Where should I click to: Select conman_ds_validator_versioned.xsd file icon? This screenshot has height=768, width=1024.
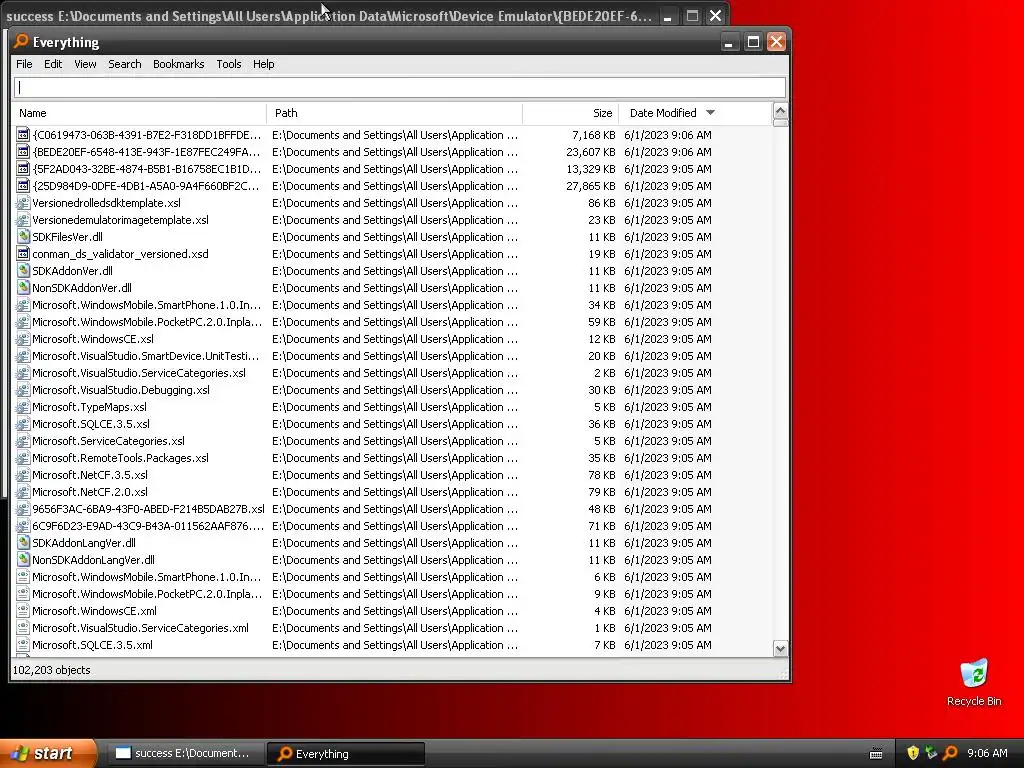tap(23, 254)
